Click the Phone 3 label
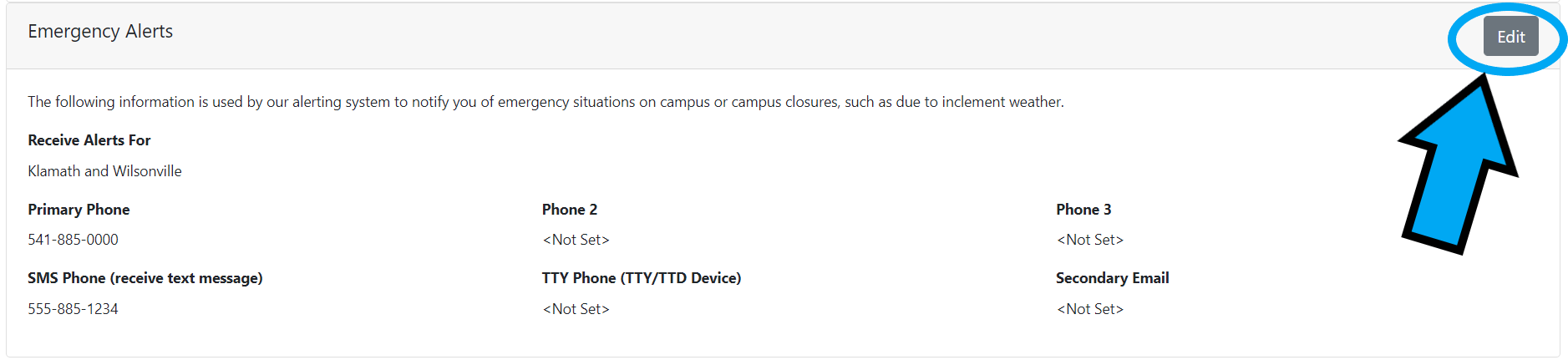 click(1083, 210)
